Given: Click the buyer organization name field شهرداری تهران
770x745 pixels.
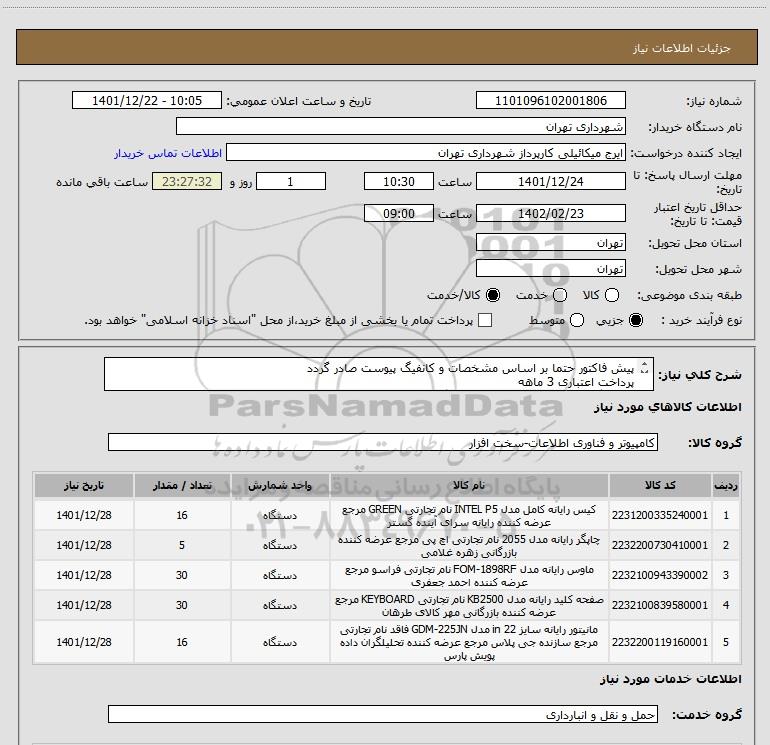Looking at the screenshot, I should 401,126.
